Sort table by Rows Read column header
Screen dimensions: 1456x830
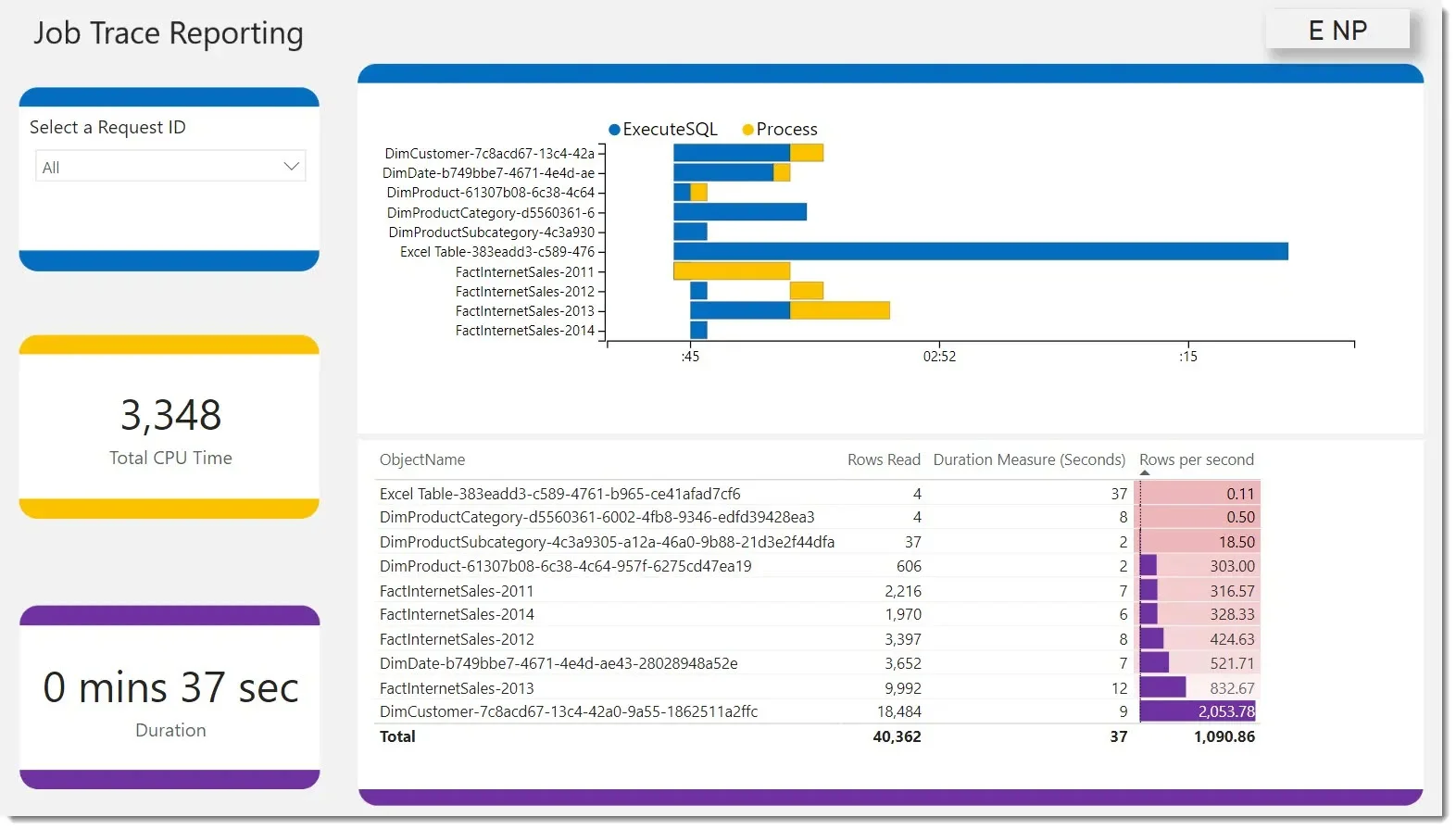[883, 459]
